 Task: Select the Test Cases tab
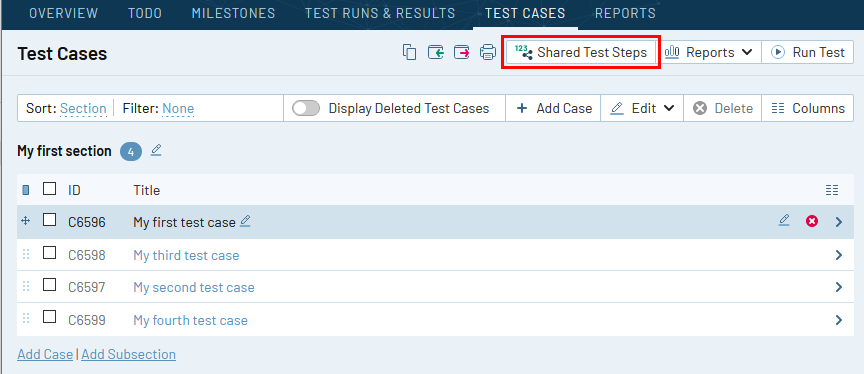point(525,13)
